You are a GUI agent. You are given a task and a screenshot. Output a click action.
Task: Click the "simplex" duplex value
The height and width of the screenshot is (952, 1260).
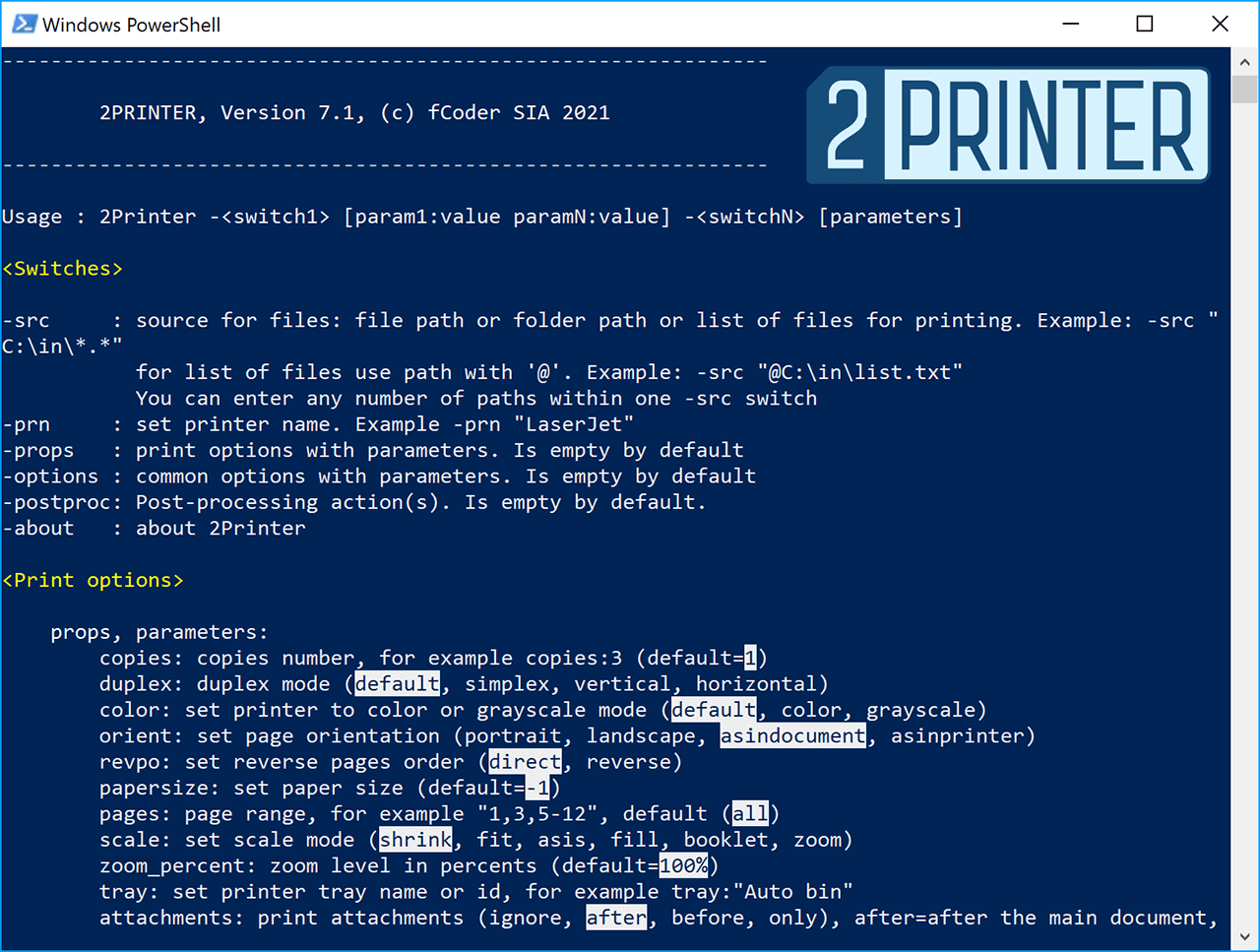[x=507, y=683]
